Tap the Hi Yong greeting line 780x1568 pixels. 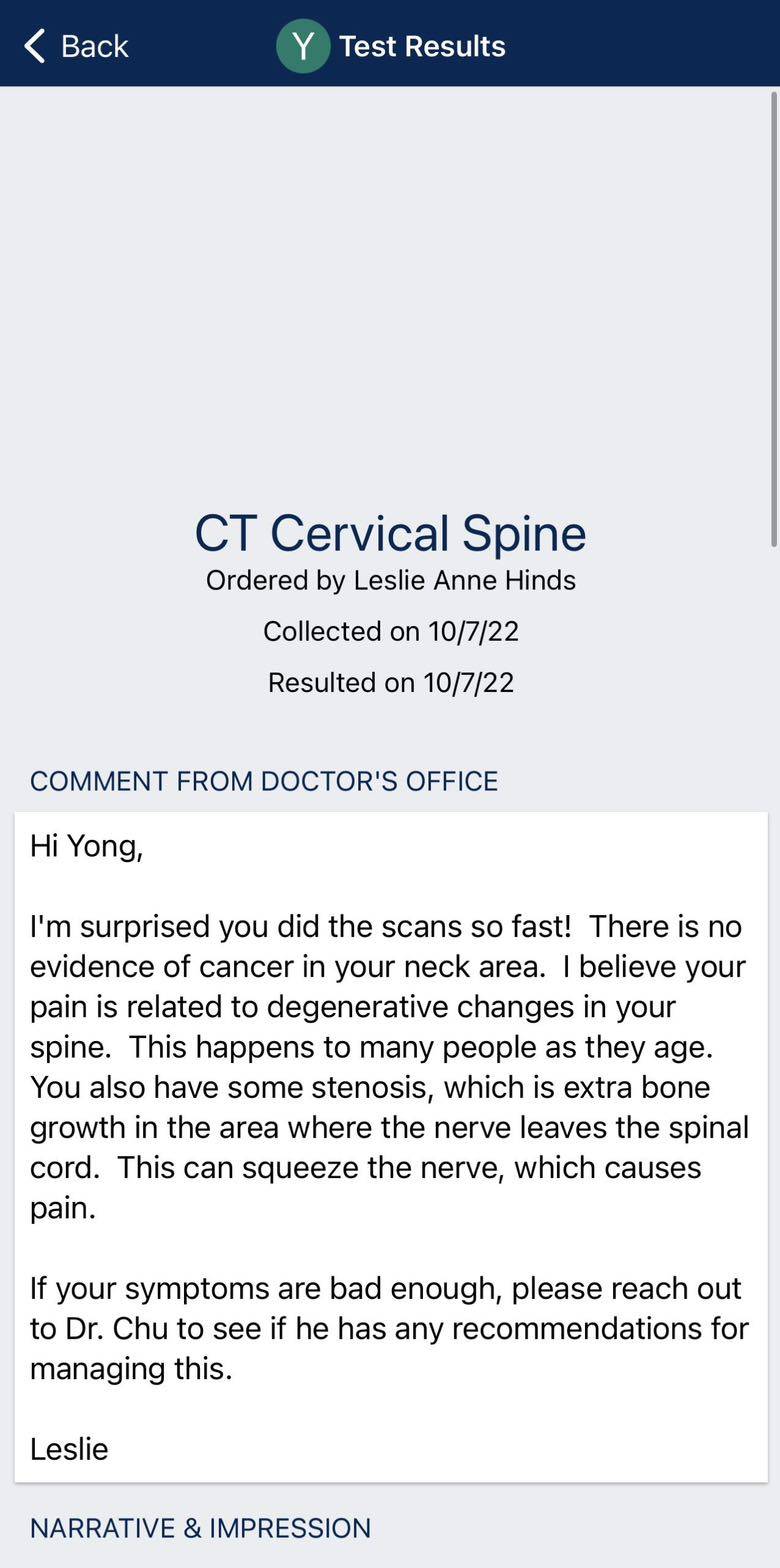click(x=87, y=846)
